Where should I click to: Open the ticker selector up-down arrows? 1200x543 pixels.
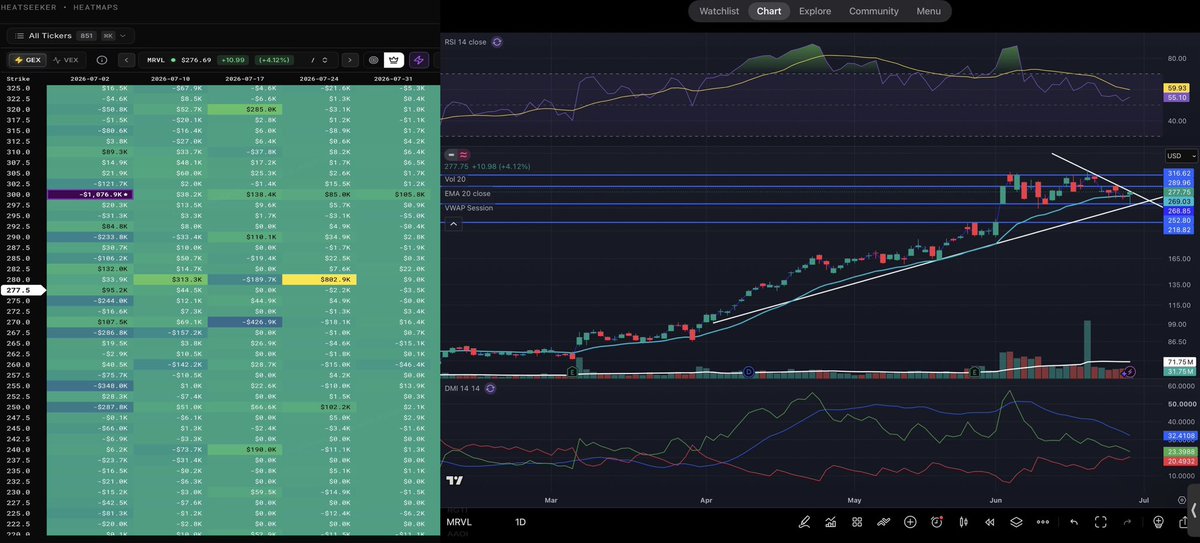tap(324, 60)
